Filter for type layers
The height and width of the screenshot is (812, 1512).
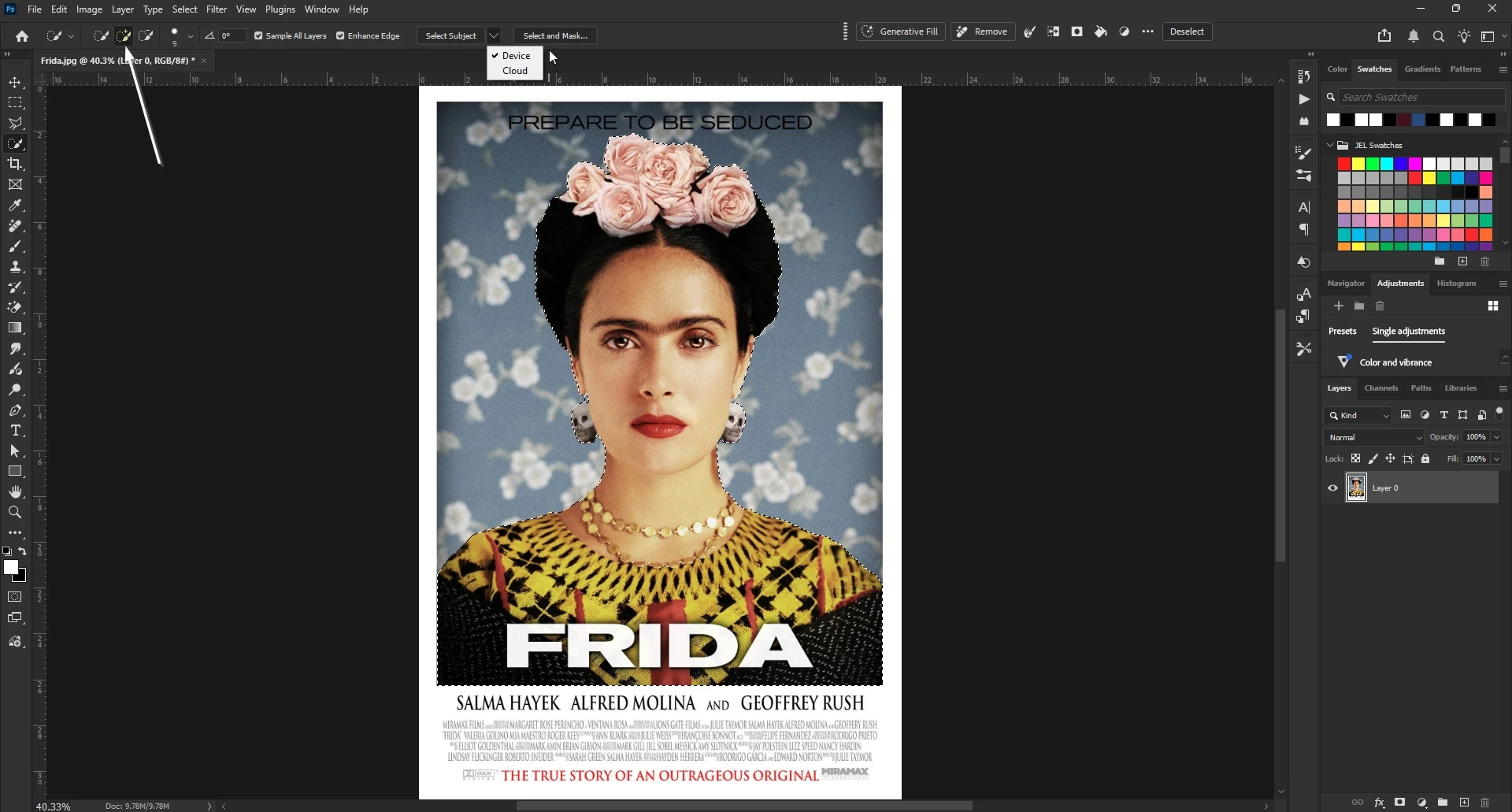tap(1444, 415)
